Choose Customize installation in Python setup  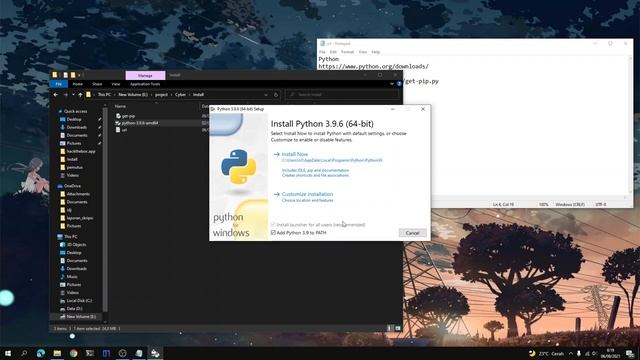pos(307,194)
